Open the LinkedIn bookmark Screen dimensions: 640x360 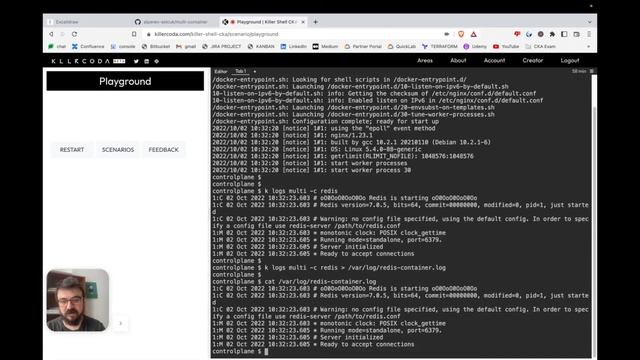(x=293, y=47)
